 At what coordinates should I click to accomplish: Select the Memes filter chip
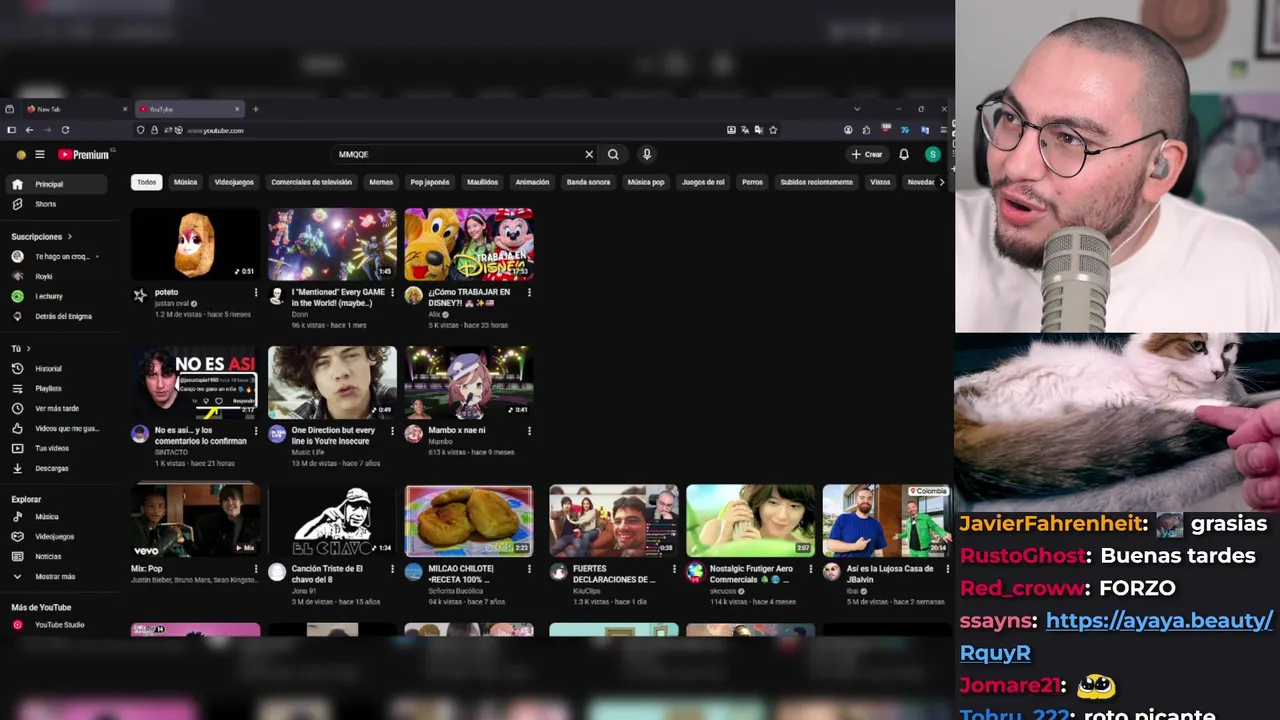click(x=381, y=182)
